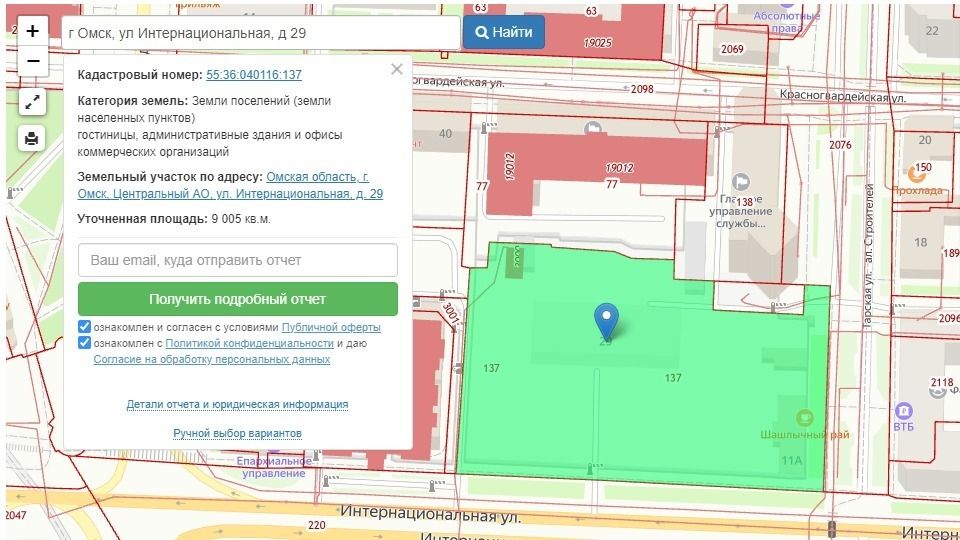
Task: Click Получить подробный отчет button
Action: coord(237,299)
